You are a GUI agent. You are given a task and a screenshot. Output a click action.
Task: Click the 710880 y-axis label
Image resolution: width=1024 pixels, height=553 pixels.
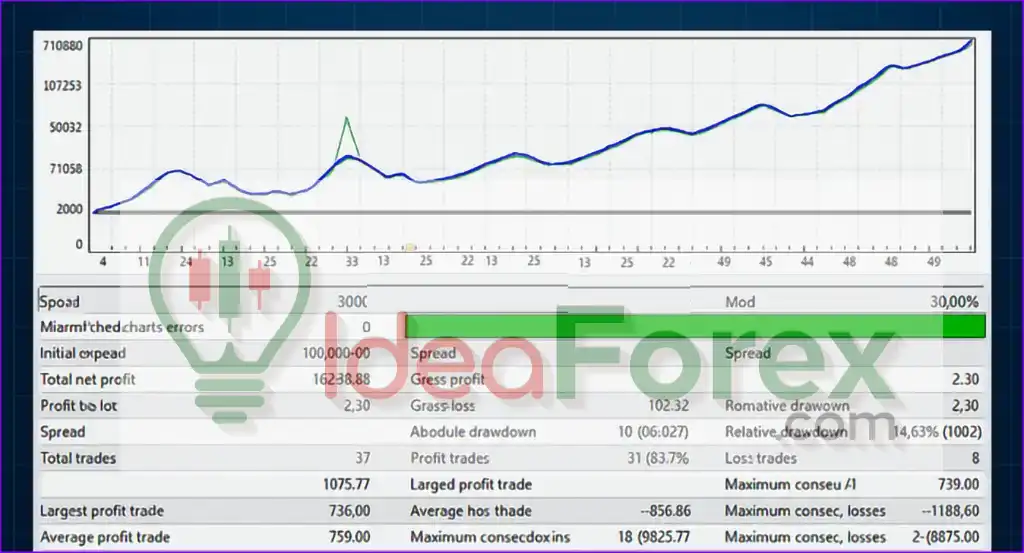[63, 46]
